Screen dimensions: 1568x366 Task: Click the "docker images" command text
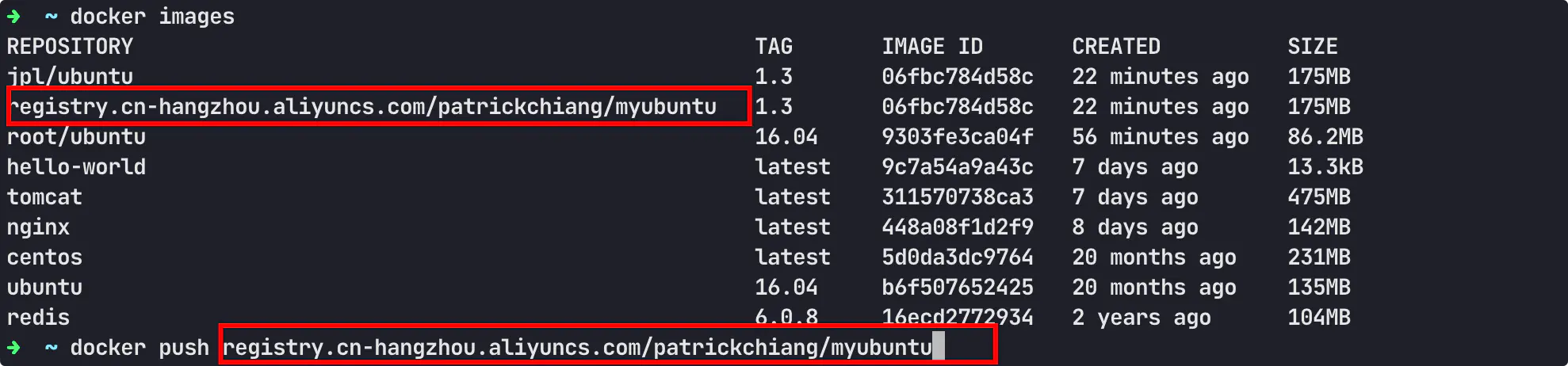[152, 17]
